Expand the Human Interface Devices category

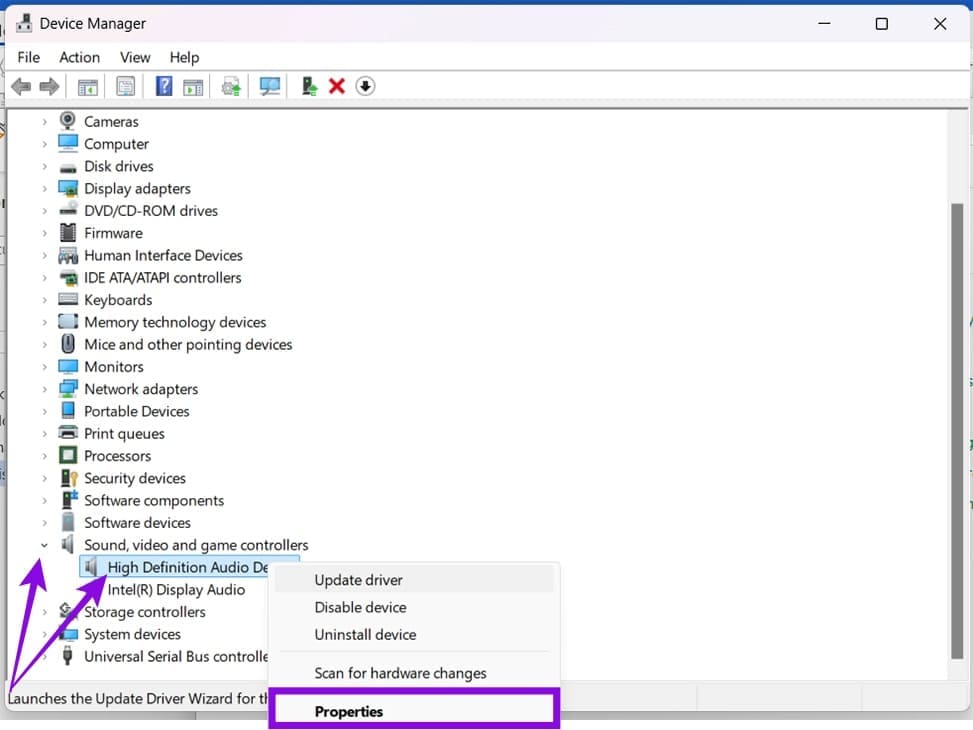point(44,255)
